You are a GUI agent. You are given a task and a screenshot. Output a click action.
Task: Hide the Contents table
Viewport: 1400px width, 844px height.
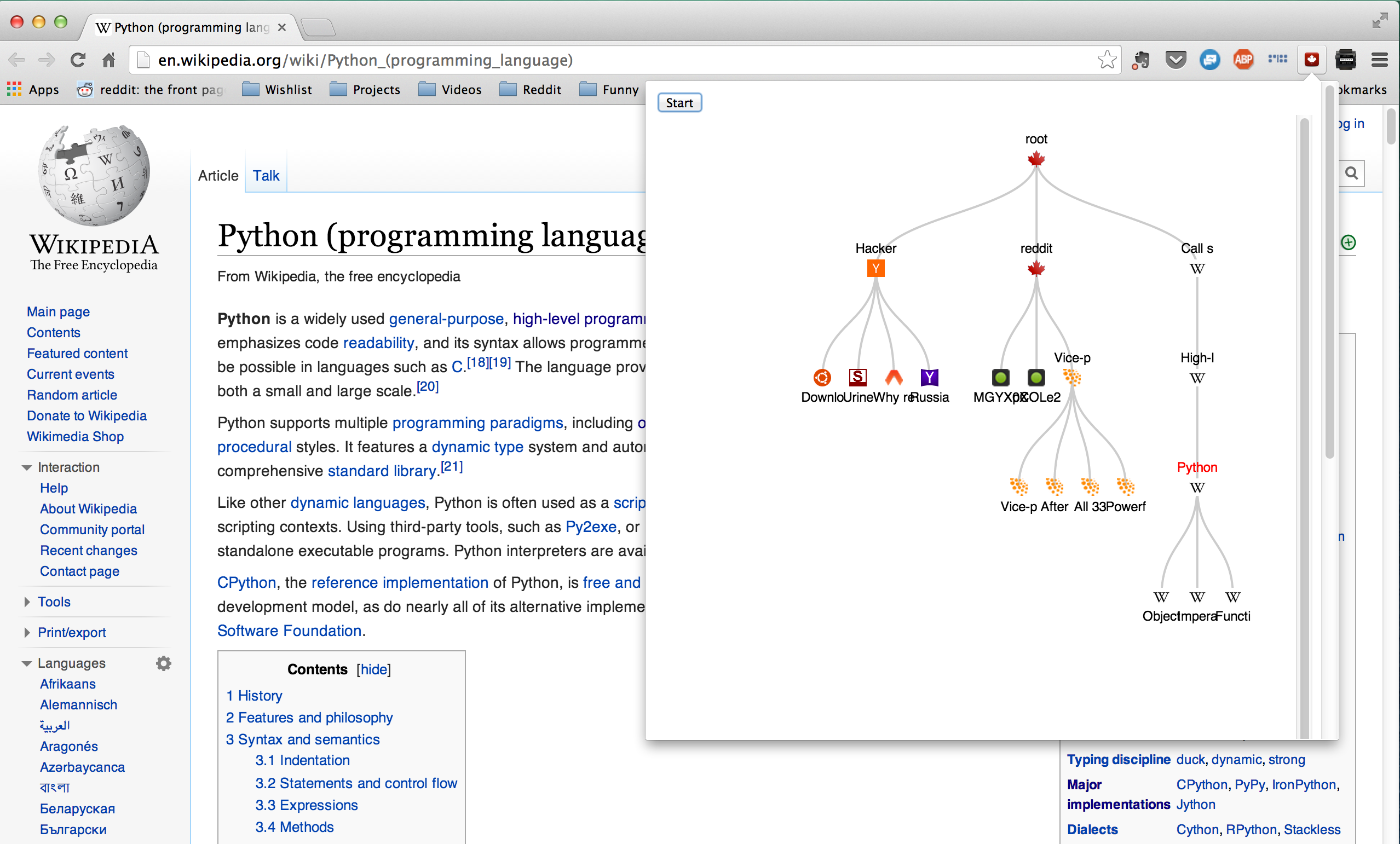coord(374,669)
